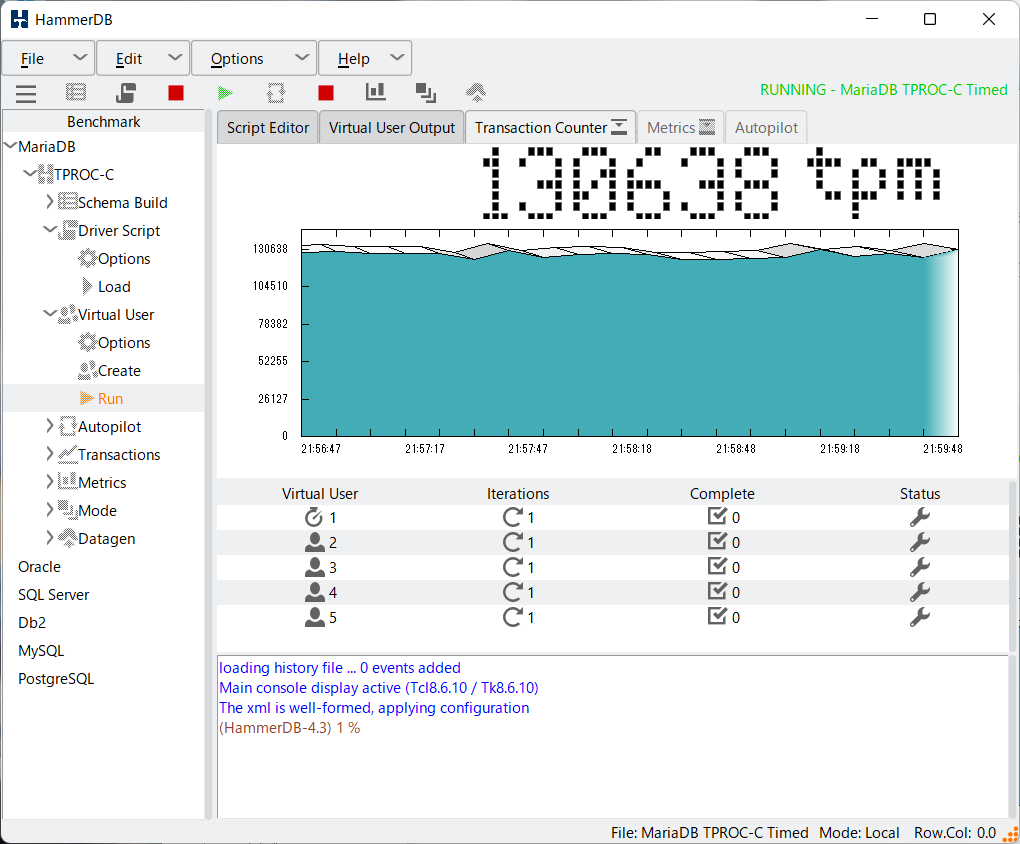Click the person icon of Virtual User 5
This screenshot has height=844, width=1020.
tap(314, 617)
